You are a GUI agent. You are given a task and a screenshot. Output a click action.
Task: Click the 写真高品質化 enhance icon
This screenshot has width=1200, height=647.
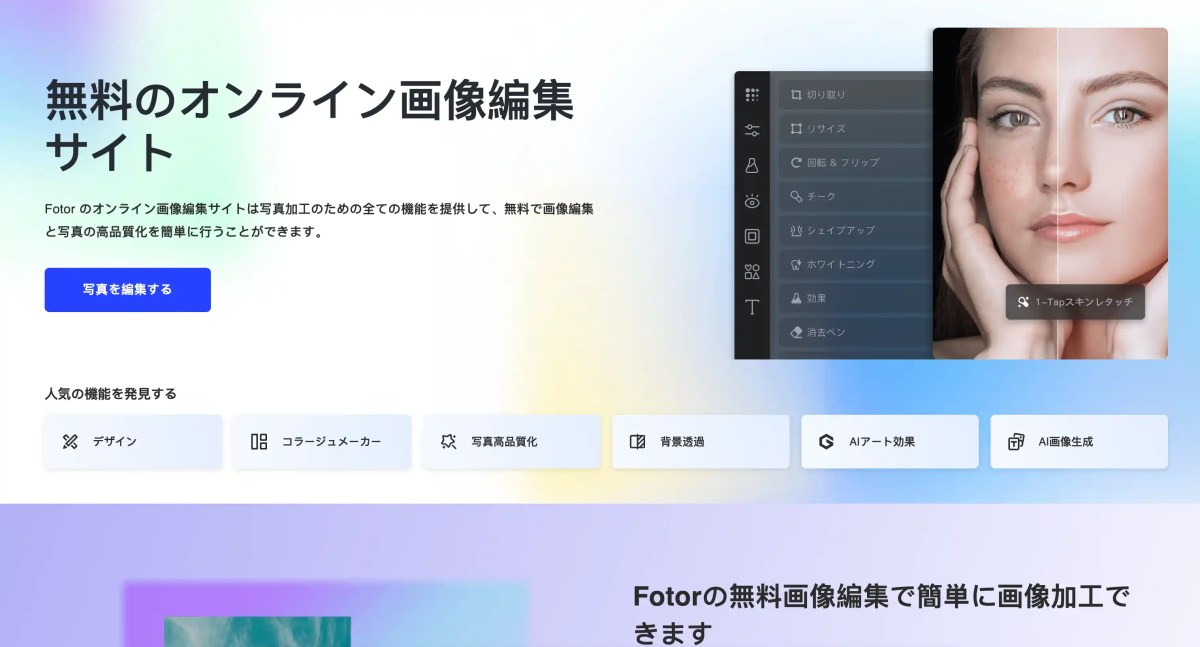pos(448,441)
